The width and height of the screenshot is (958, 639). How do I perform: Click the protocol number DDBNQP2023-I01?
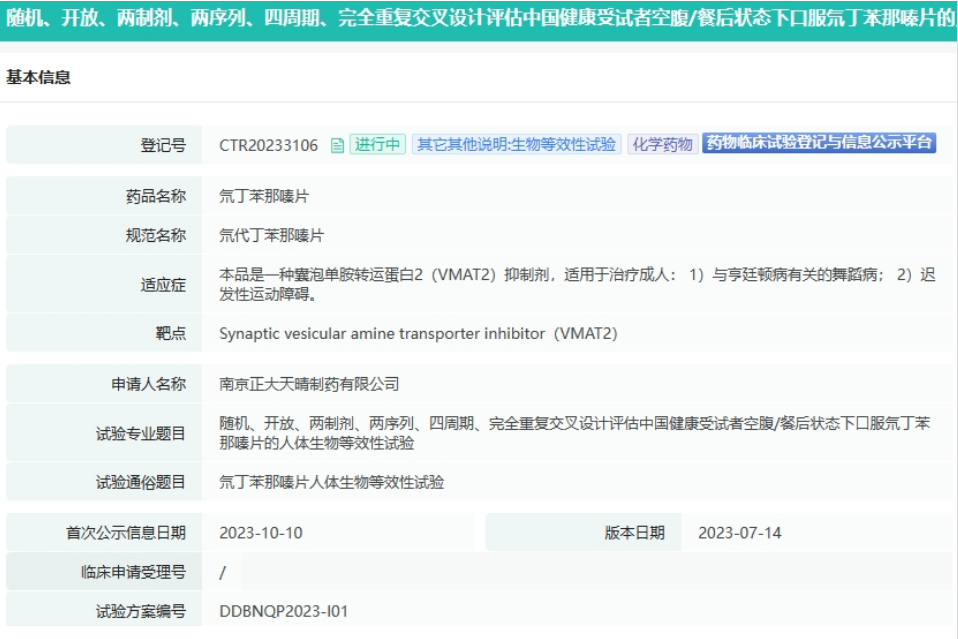[x=283, y=611]
